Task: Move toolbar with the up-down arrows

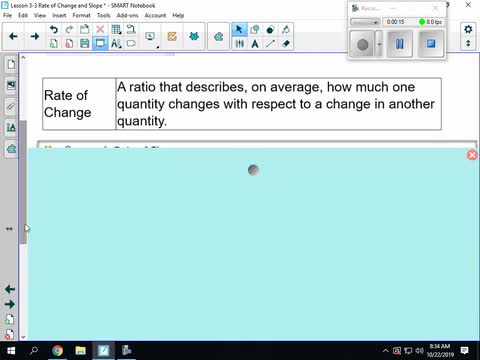Action: tap(468, 43)
